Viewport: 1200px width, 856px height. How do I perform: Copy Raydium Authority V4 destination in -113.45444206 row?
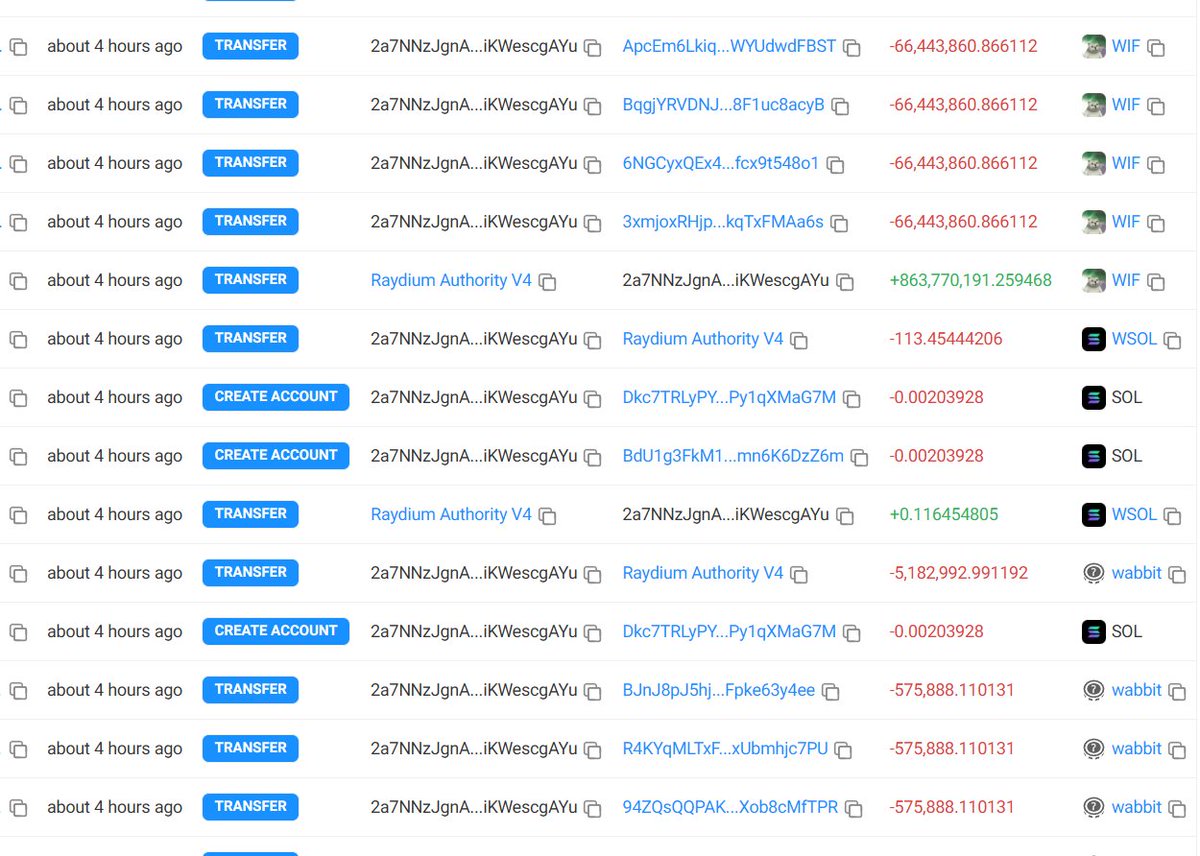click(x=799, y=341)
